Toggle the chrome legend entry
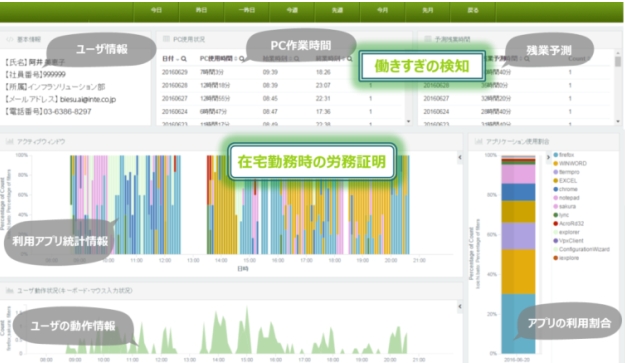 [x=565, y=189]
